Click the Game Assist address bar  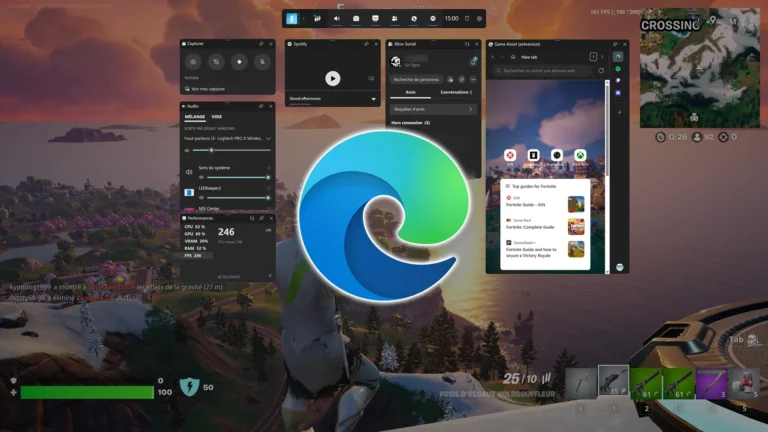(548, 71)
